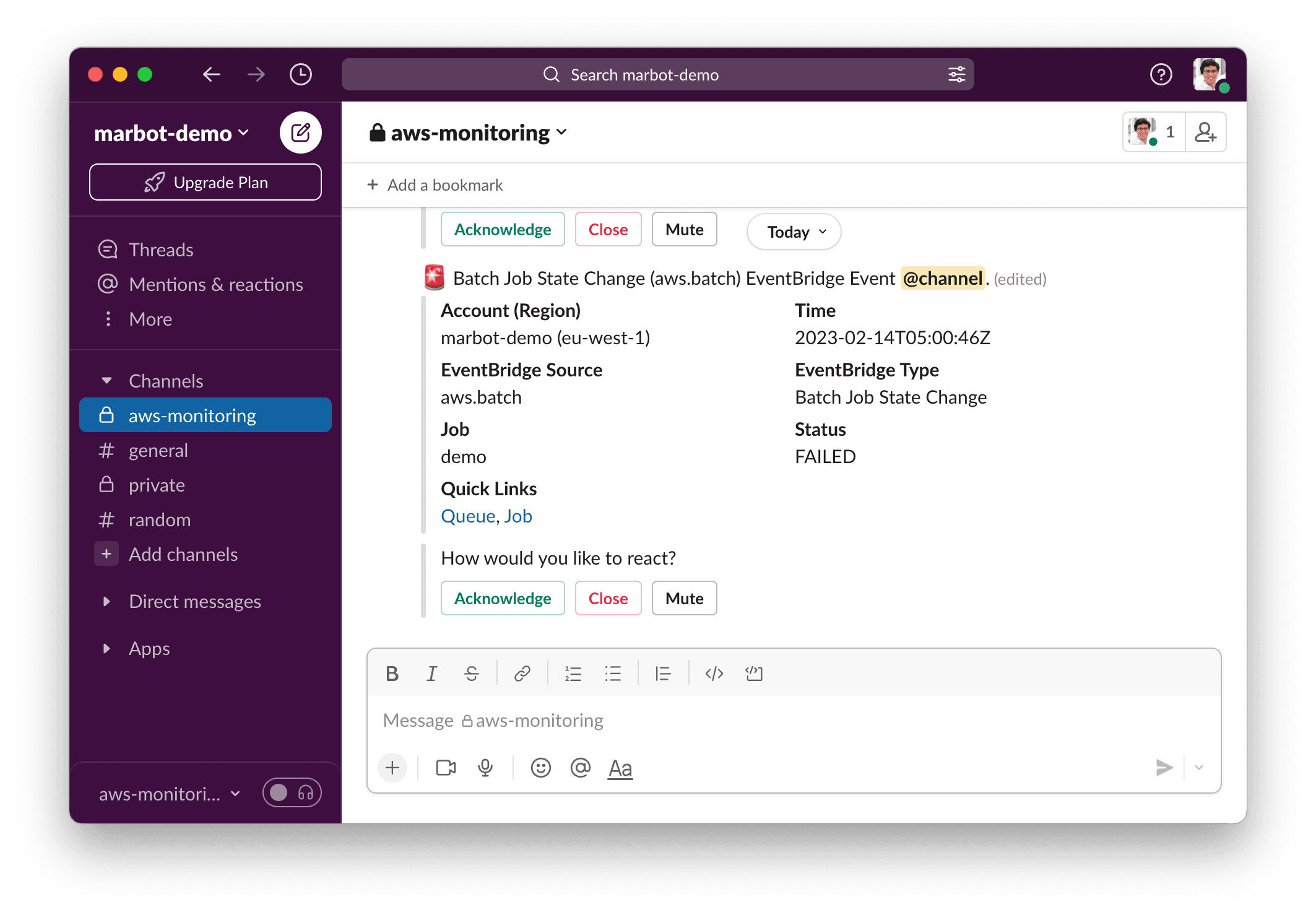Open help using the question mark icon
This screenshot has width=1316, height=915.
click(1161, 74)
